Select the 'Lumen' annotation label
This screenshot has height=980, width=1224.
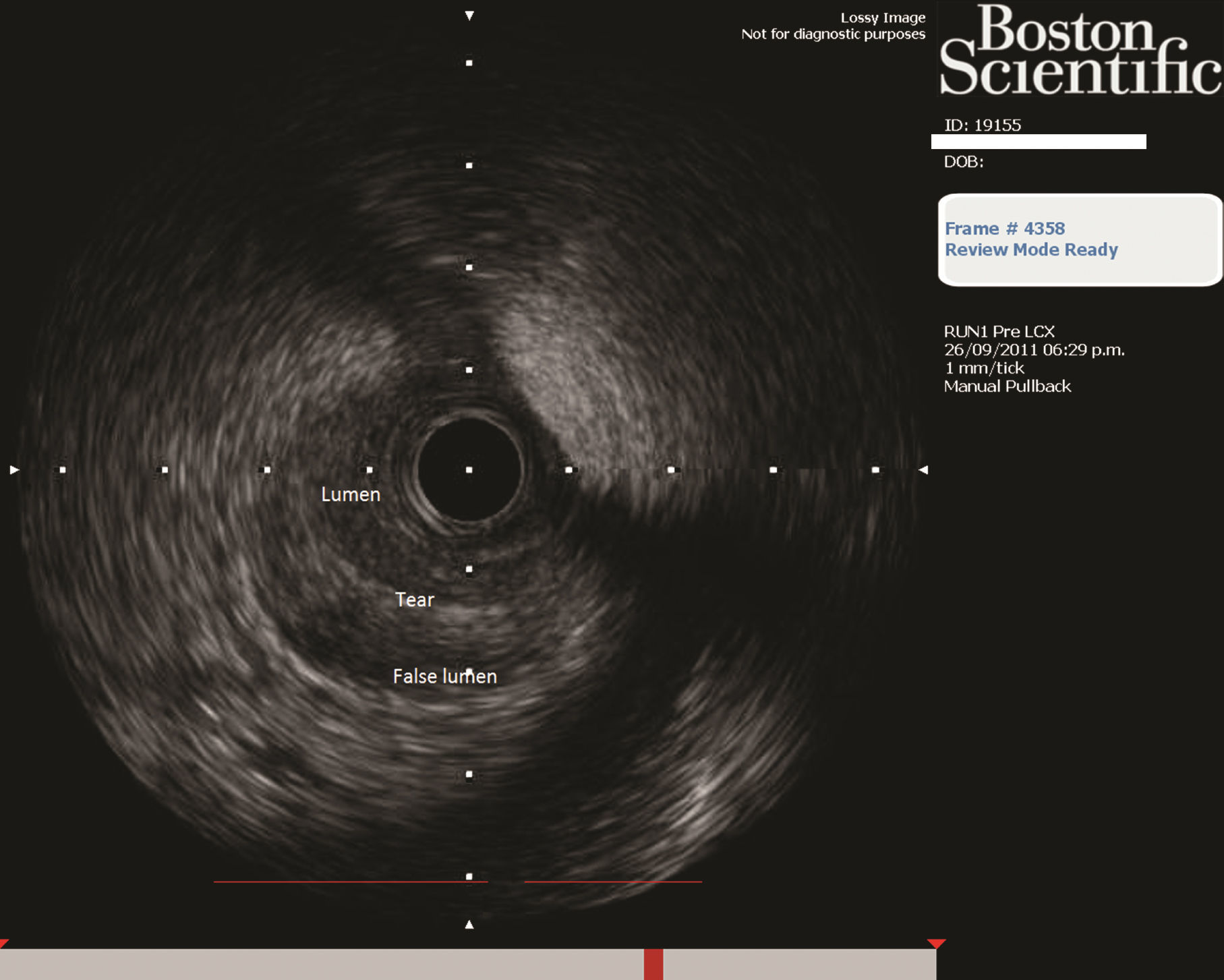point(351,494)
